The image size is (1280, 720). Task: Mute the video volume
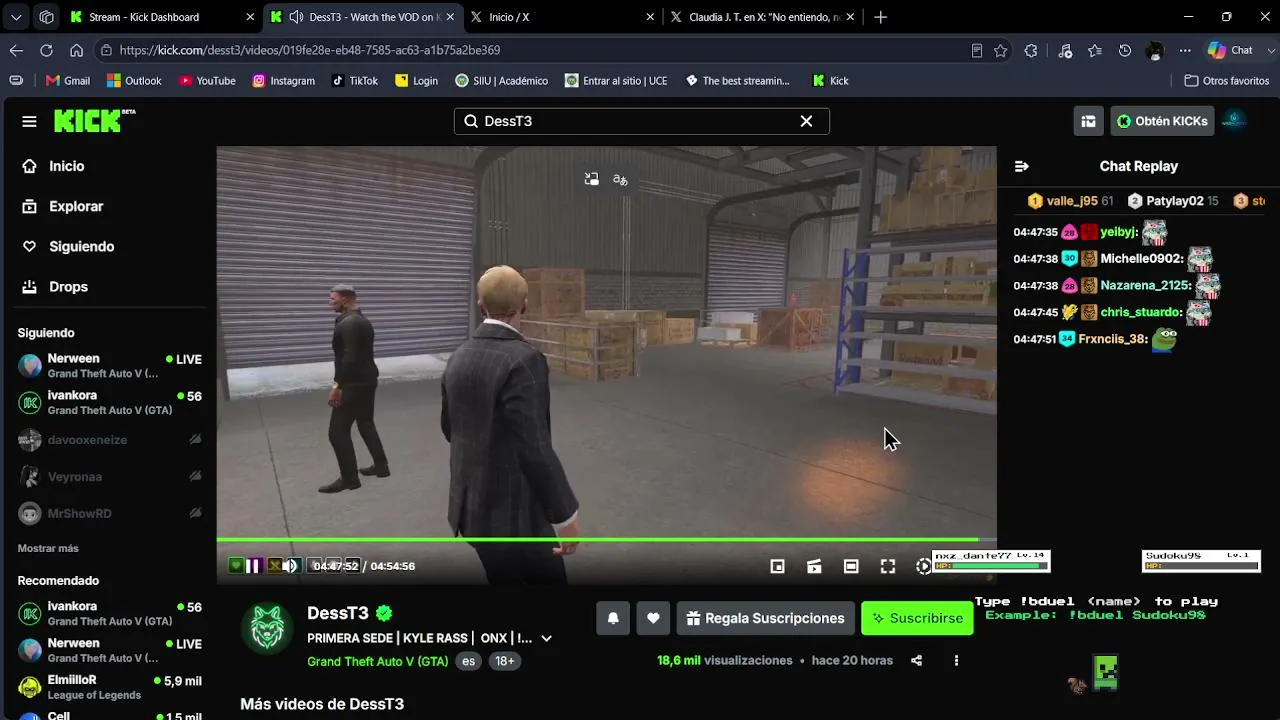click(x=290, y=566)
